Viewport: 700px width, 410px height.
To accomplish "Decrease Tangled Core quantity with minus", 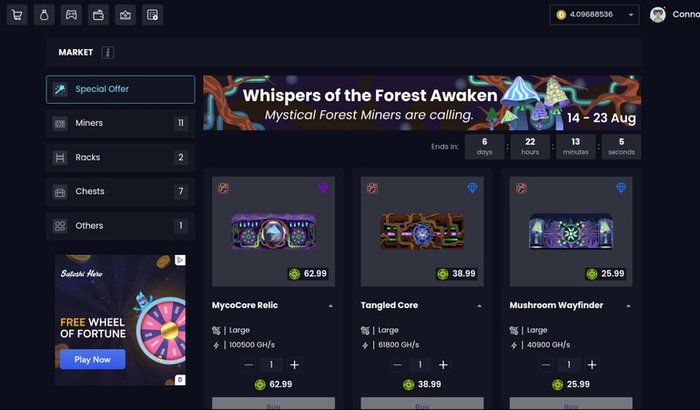I will 397,365.
